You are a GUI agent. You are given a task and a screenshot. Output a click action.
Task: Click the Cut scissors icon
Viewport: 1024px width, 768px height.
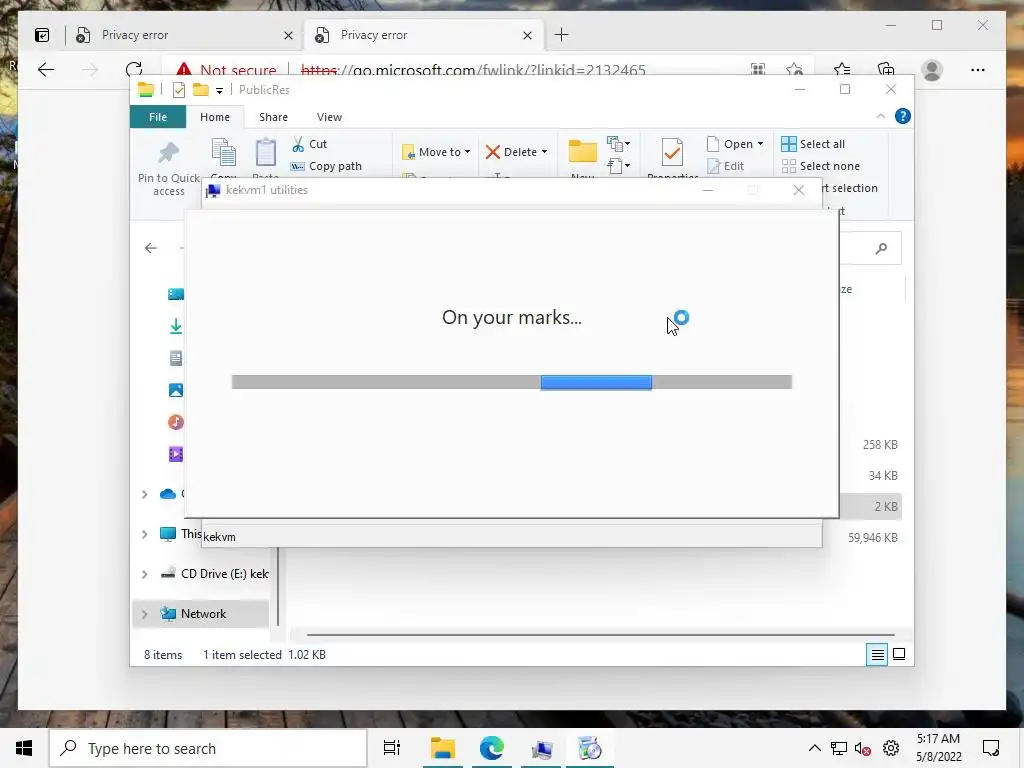(x=298, y=144)
